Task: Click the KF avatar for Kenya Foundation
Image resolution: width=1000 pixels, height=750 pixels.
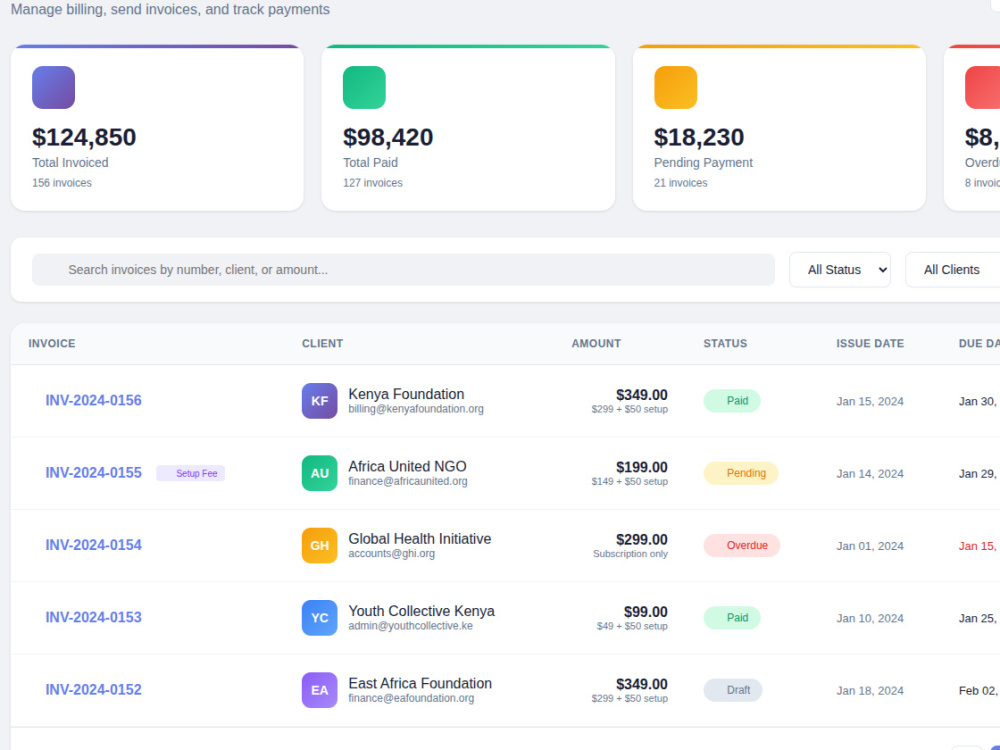Action: click(320, 401)
